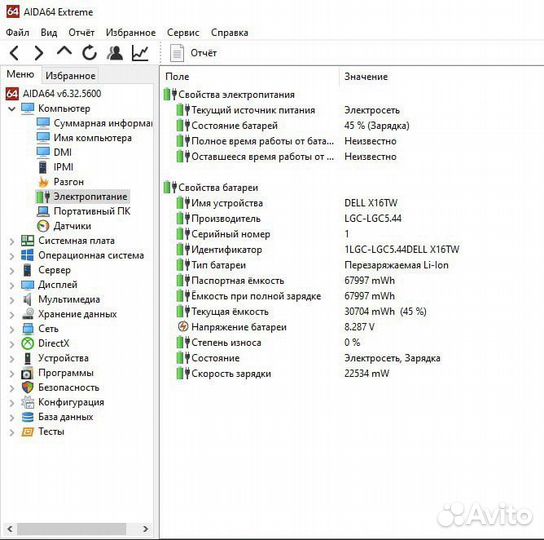
Task: Click the Отчёт toolbar button label
Action: tap(203, 53)
